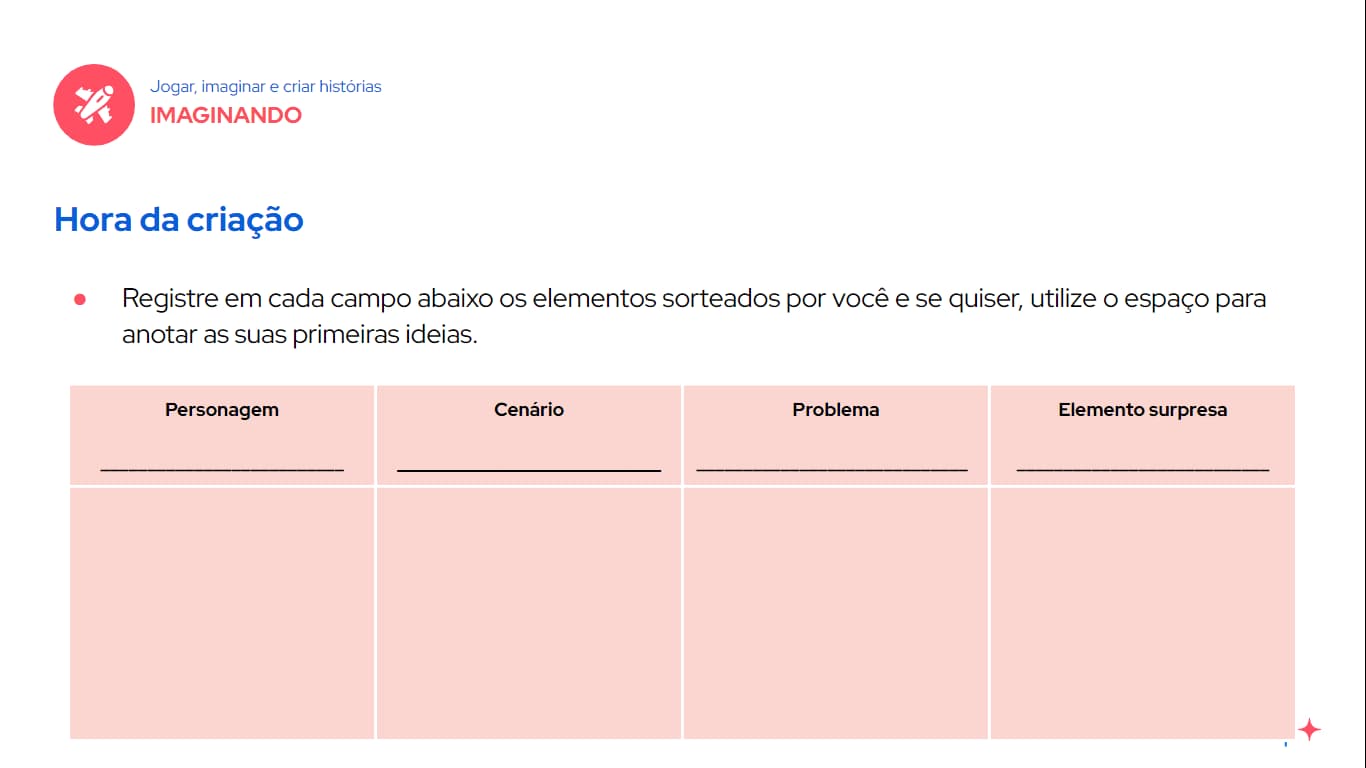Image resolution: width=1366 pixels, height=768 pixels.
Task: Click the blank line under 'Cenário'
Action: (x=529, y=468)
